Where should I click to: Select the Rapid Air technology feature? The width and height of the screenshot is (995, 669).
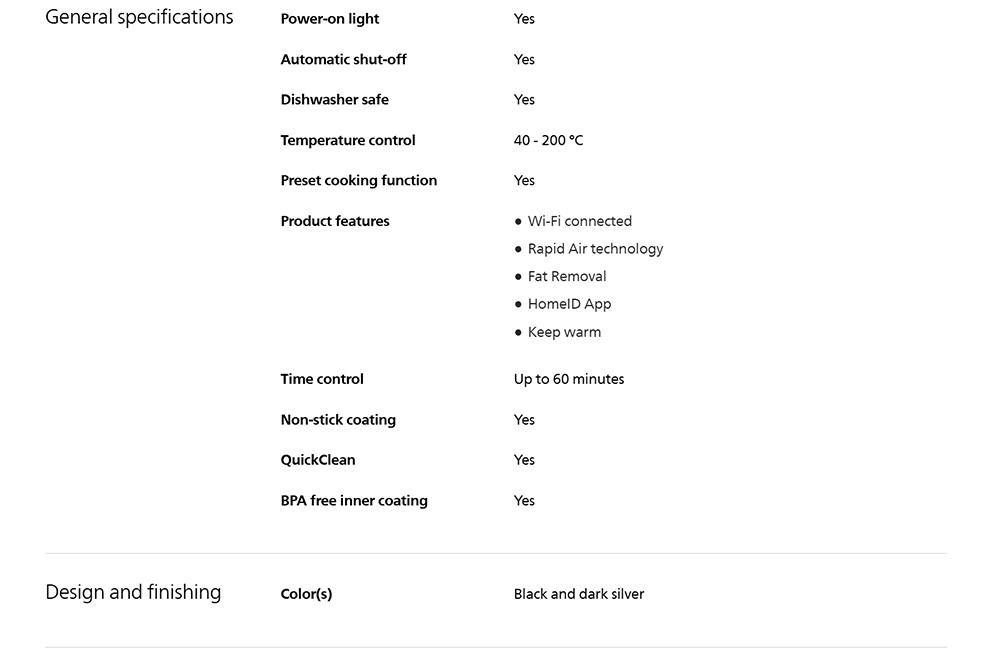[x=595, y=249]
